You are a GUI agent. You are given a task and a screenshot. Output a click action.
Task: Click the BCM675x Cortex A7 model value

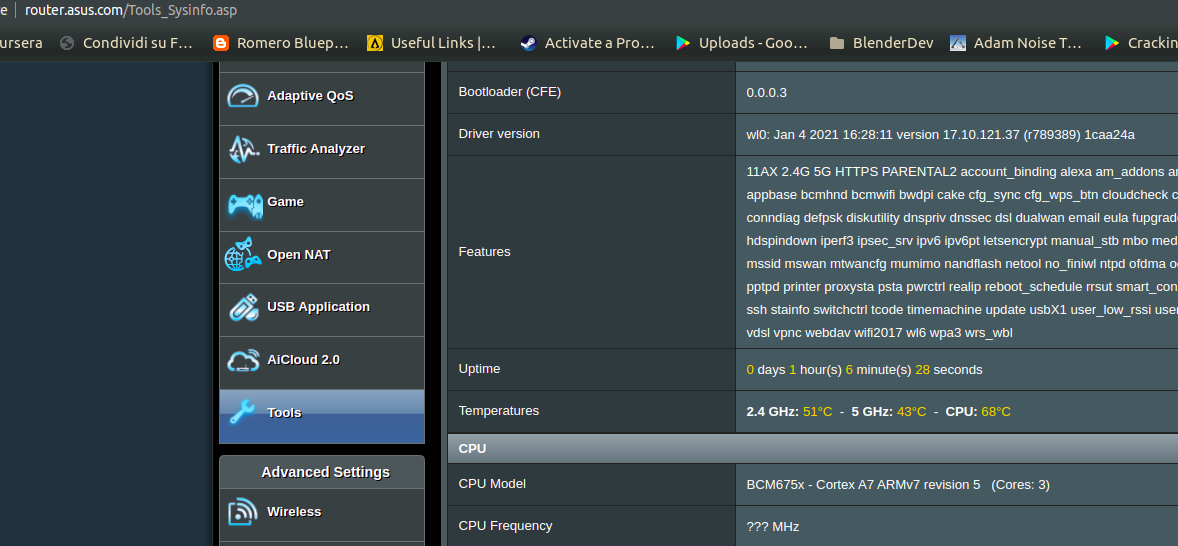coord(898,485)
